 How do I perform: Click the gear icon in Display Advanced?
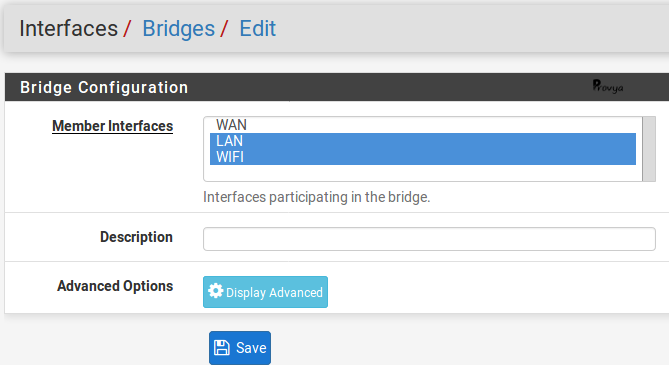click(x=215, y=291)
